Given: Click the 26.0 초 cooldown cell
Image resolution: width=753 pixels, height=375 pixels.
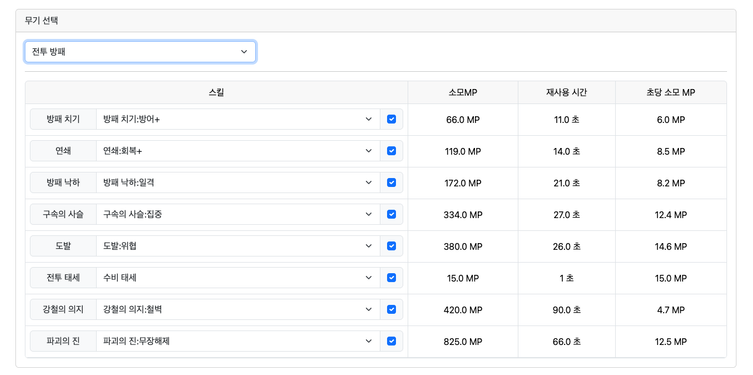Looking at the screenshot, I should (567, 246).
